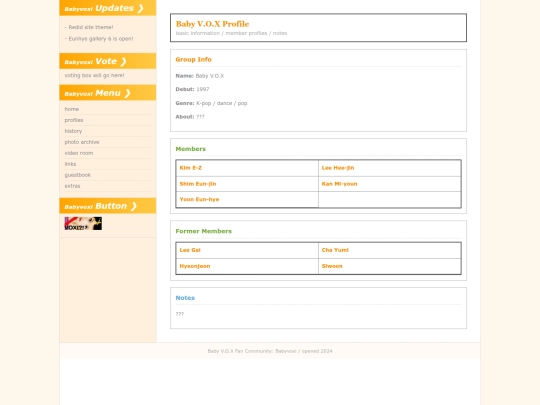Click the 'voting box will go here!' text
Viewport: 540px width, 405px height.
pyautogui.click(x=94, y=75)
